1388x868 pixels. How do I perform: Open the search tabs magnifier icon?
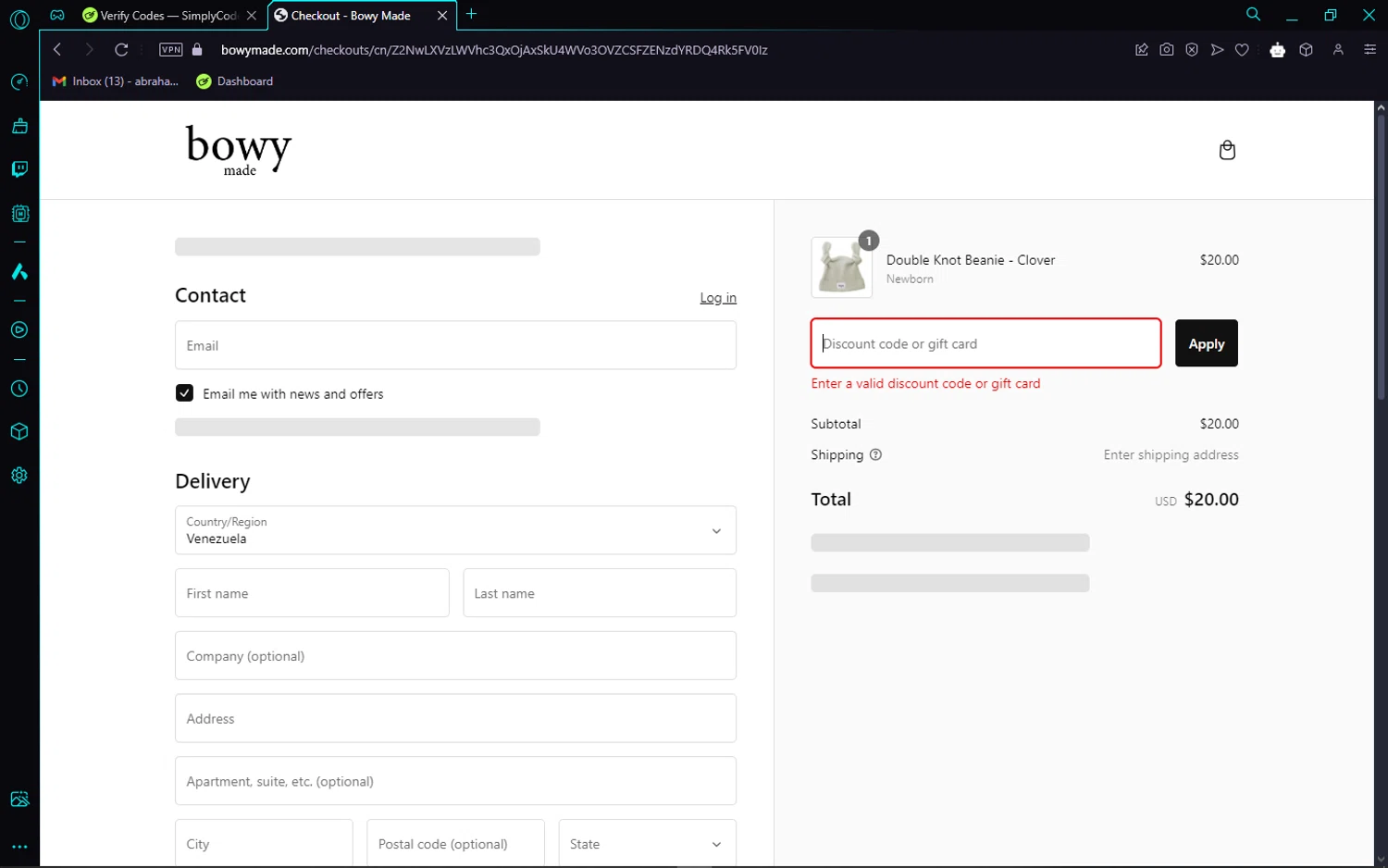click(1253, 15)
